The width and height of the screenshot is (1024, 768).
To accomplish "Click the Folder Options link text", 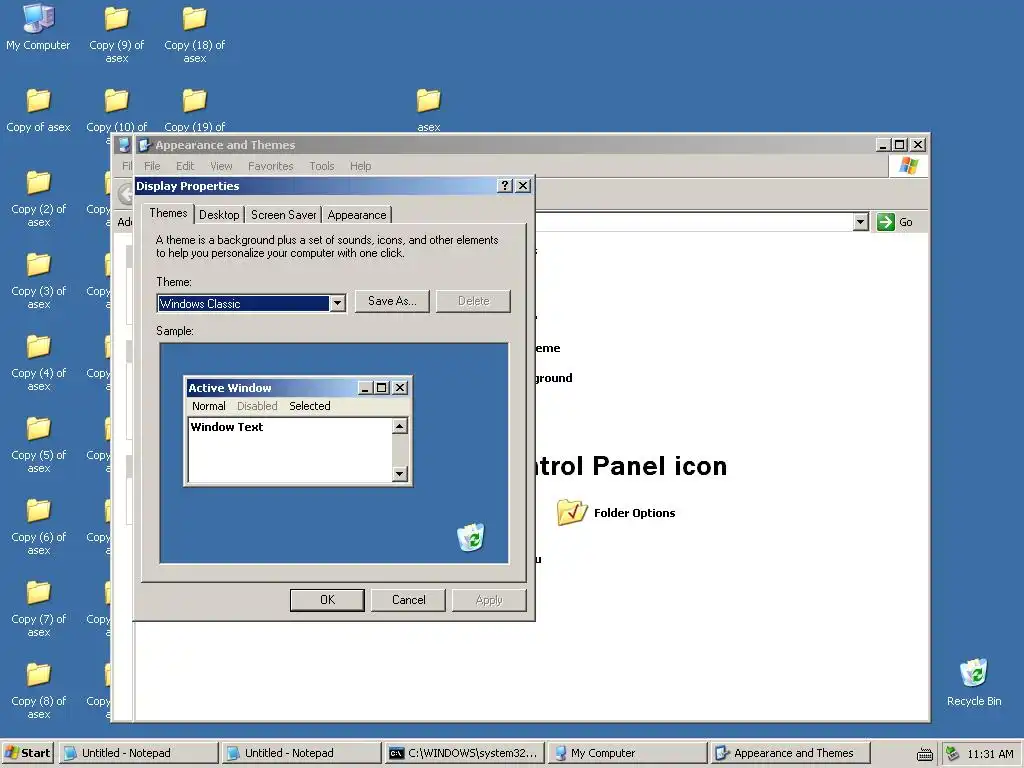I will coord(634,513).
